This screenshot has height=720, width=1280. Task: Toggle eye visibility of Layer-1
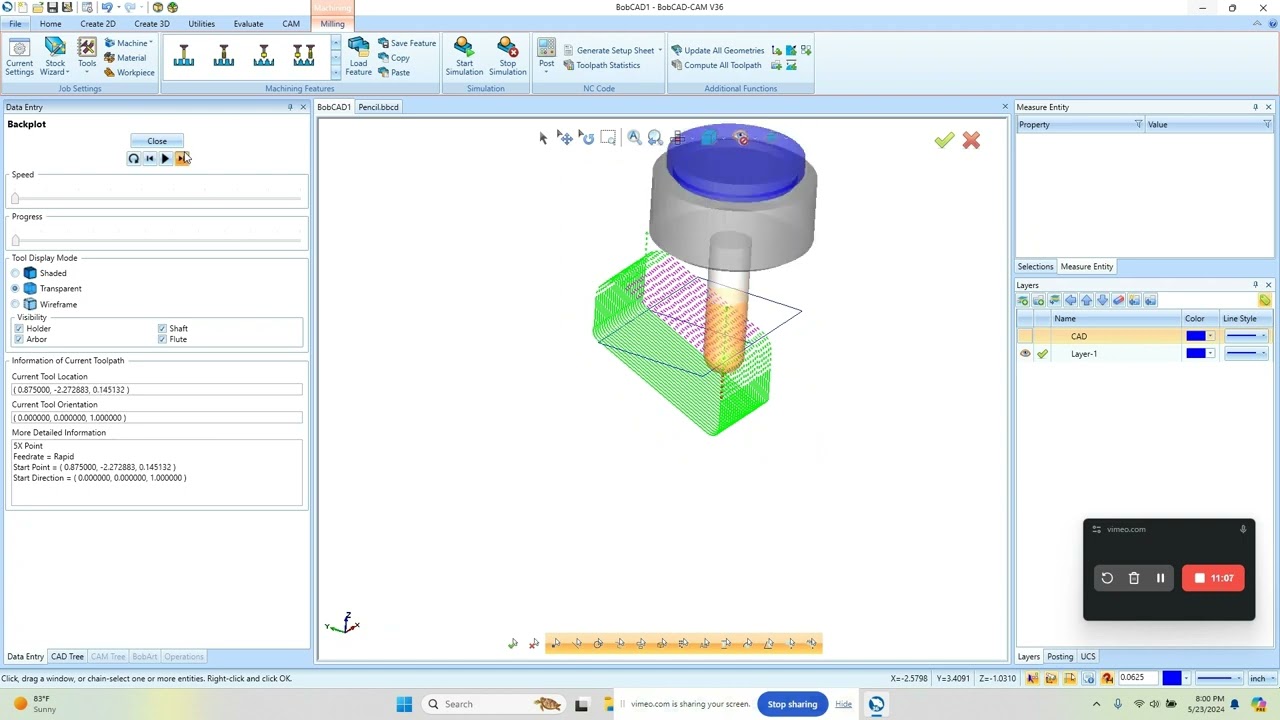(1025, 354)
